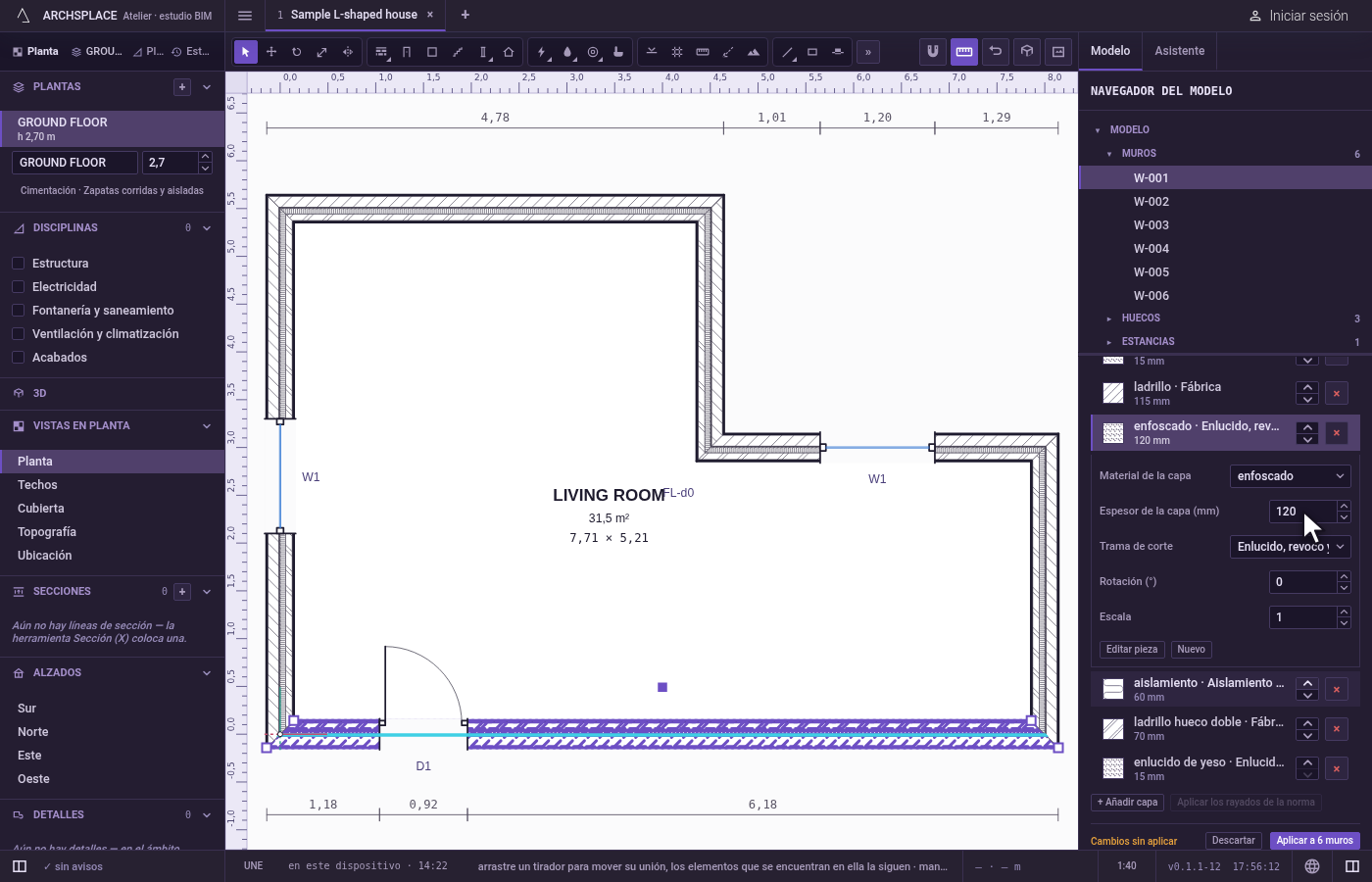This screenshot has width=1372, height=882.
Task: Select the electrical lightning tool
Action: click(542, 52)
